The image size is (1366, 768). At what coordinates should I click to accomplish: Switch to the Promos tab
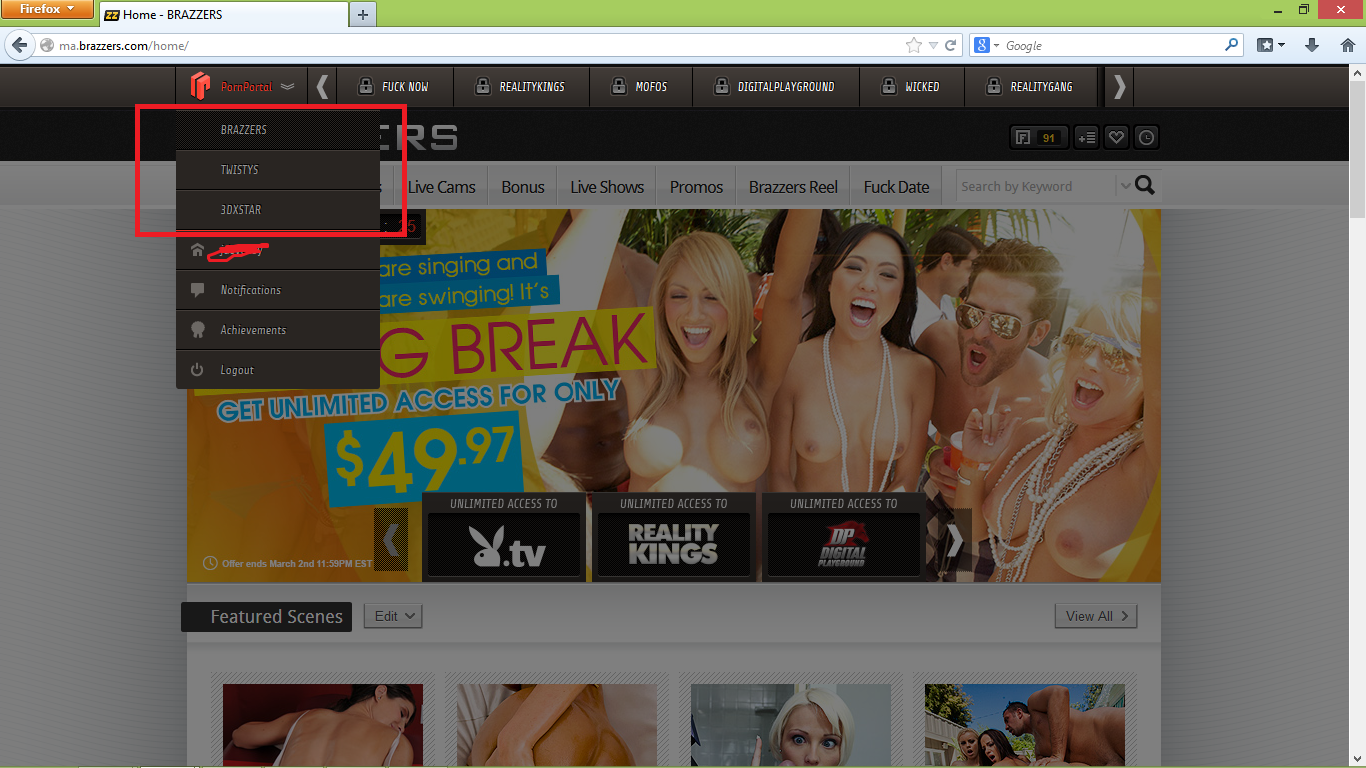tap(696, 187)
